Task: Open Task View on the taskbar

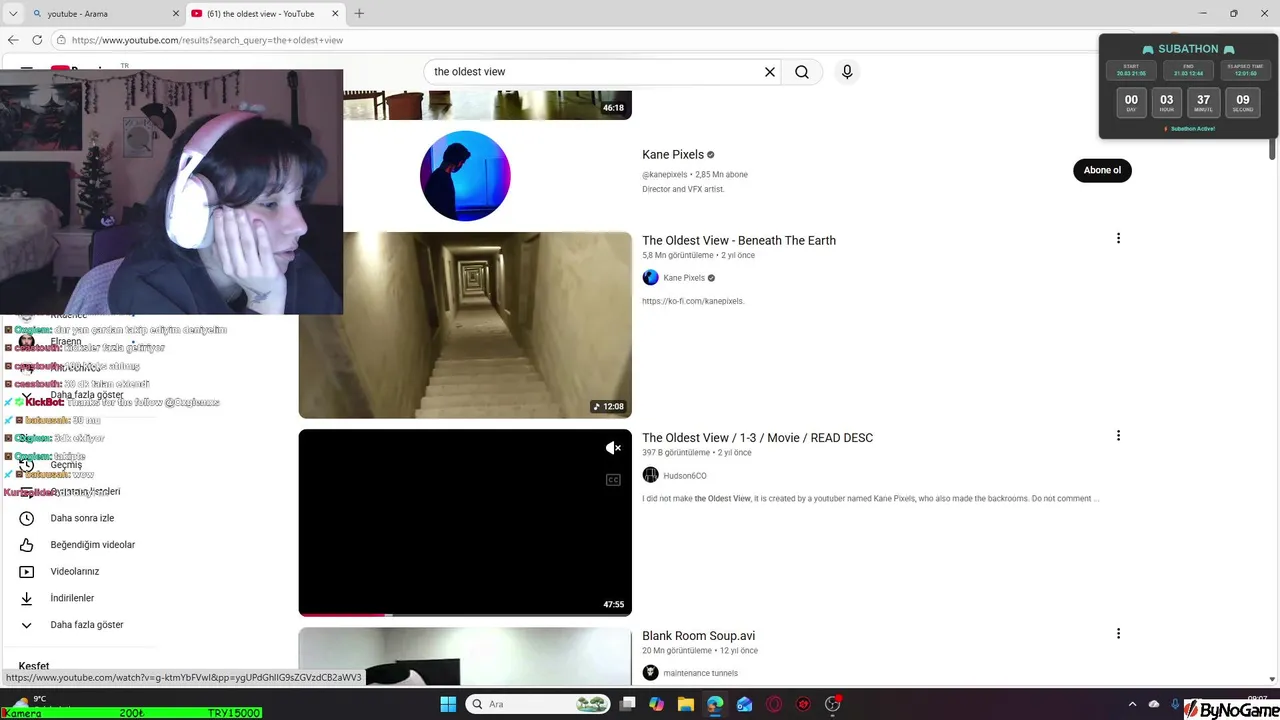Action: 627,704
